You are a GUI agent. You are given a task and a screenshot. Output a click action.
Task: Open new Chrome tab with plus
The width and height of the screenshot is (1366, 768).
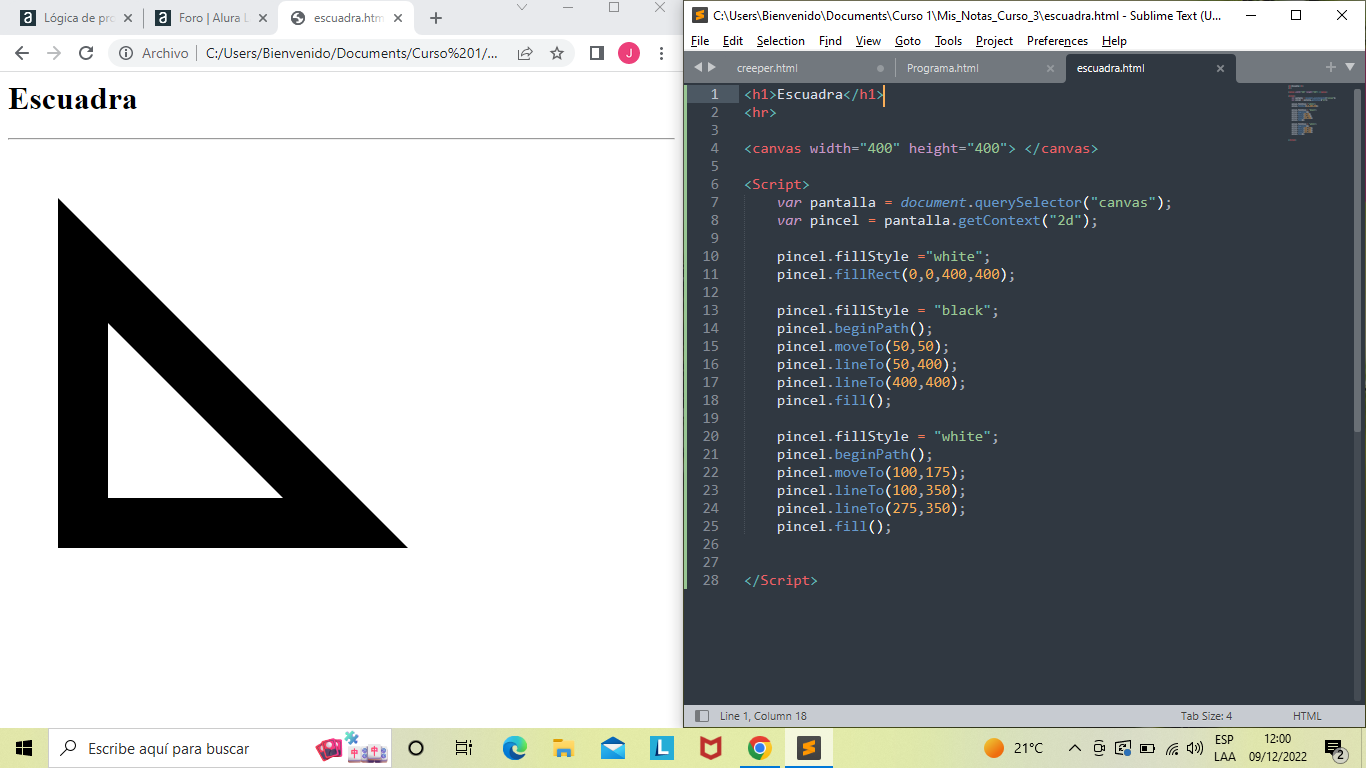436,18
